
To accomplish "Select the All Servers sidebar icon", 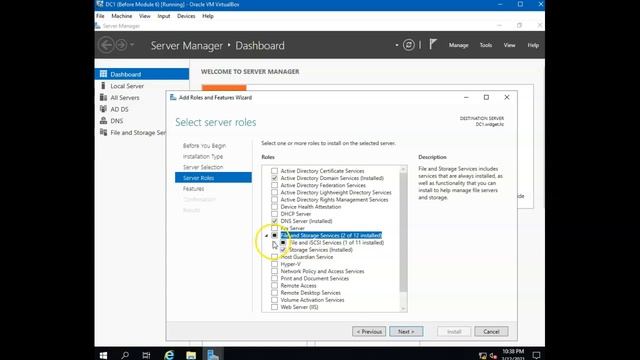I will [x=103, y=97].
